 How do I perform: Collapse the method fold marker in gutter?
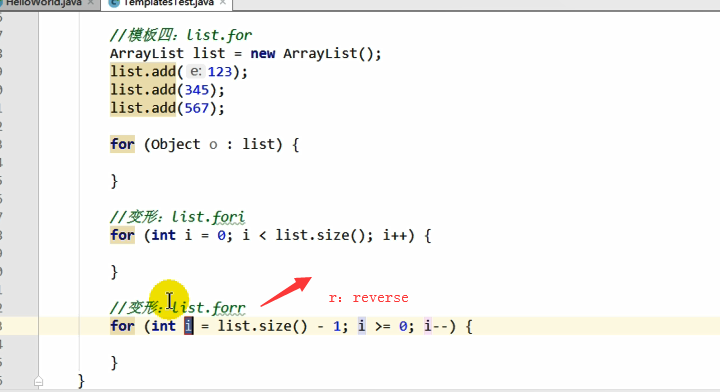pos(39,381)
